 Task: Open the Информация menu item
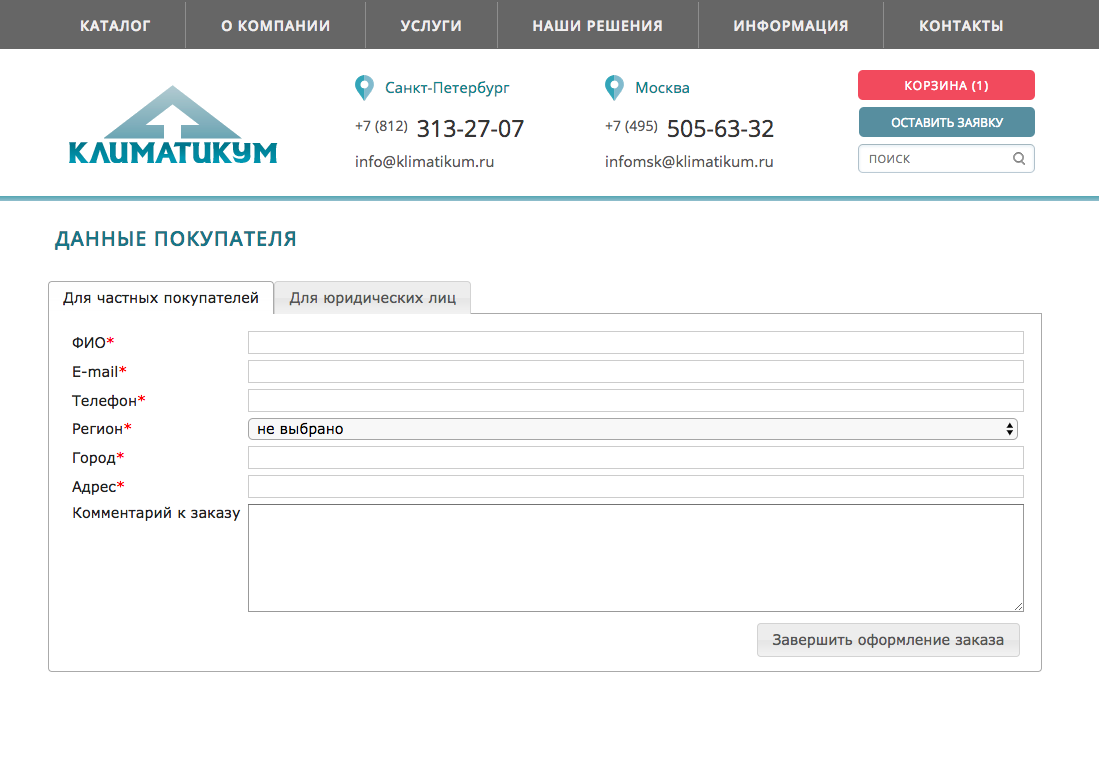[790, 25]
